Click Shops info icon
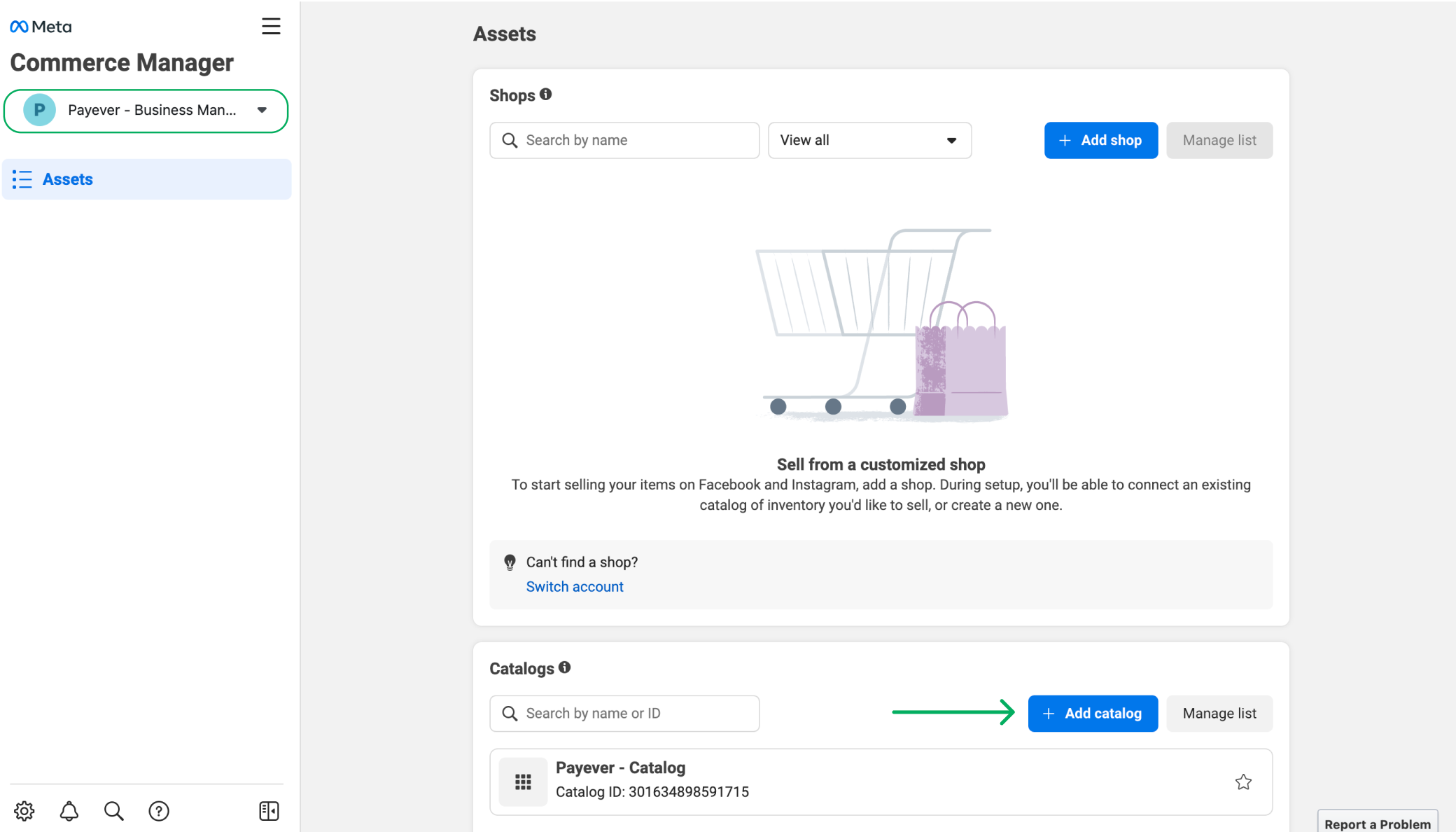The image size is (1456, 832). point(546,94)
